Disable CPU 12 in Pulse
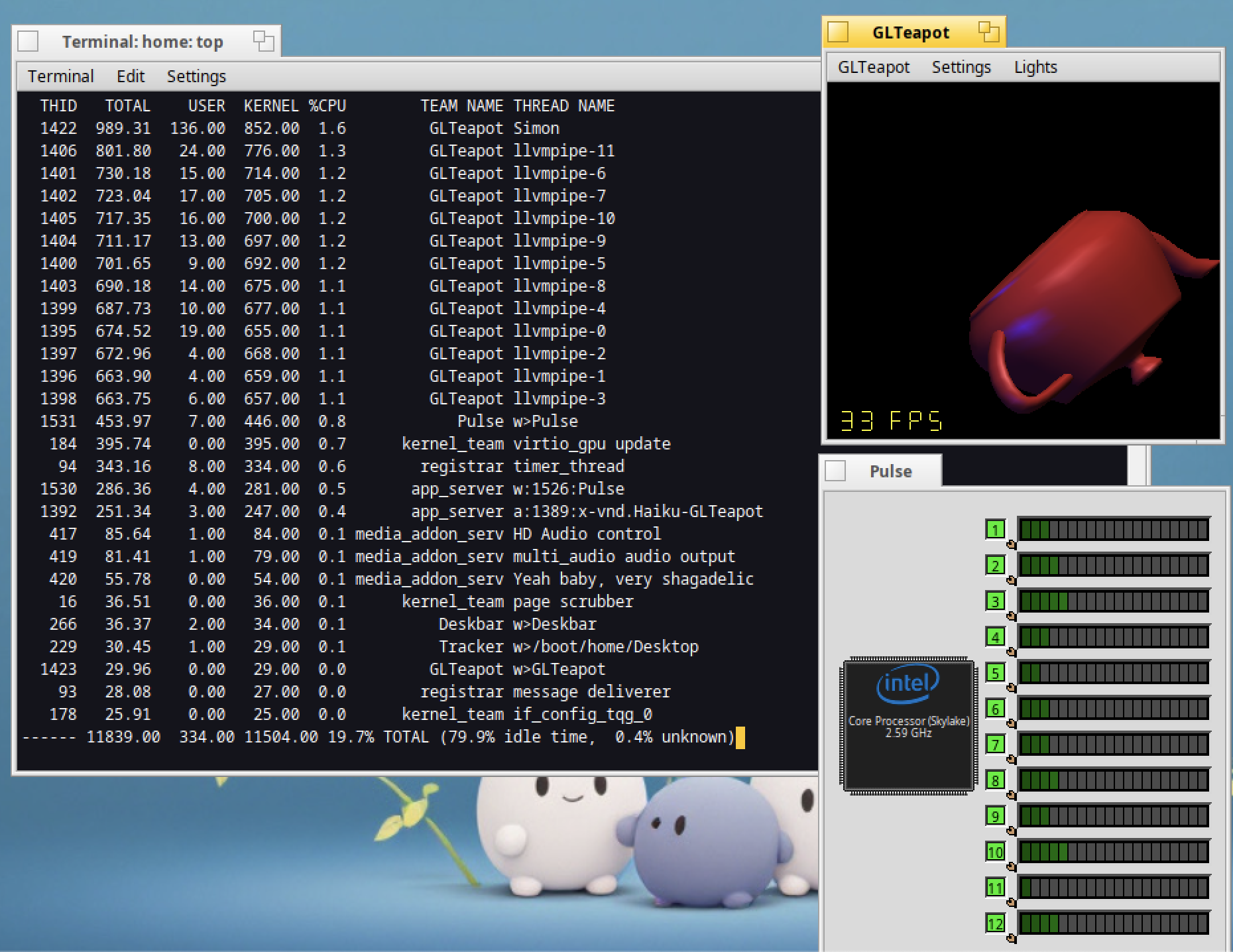 tap(995, 923)
